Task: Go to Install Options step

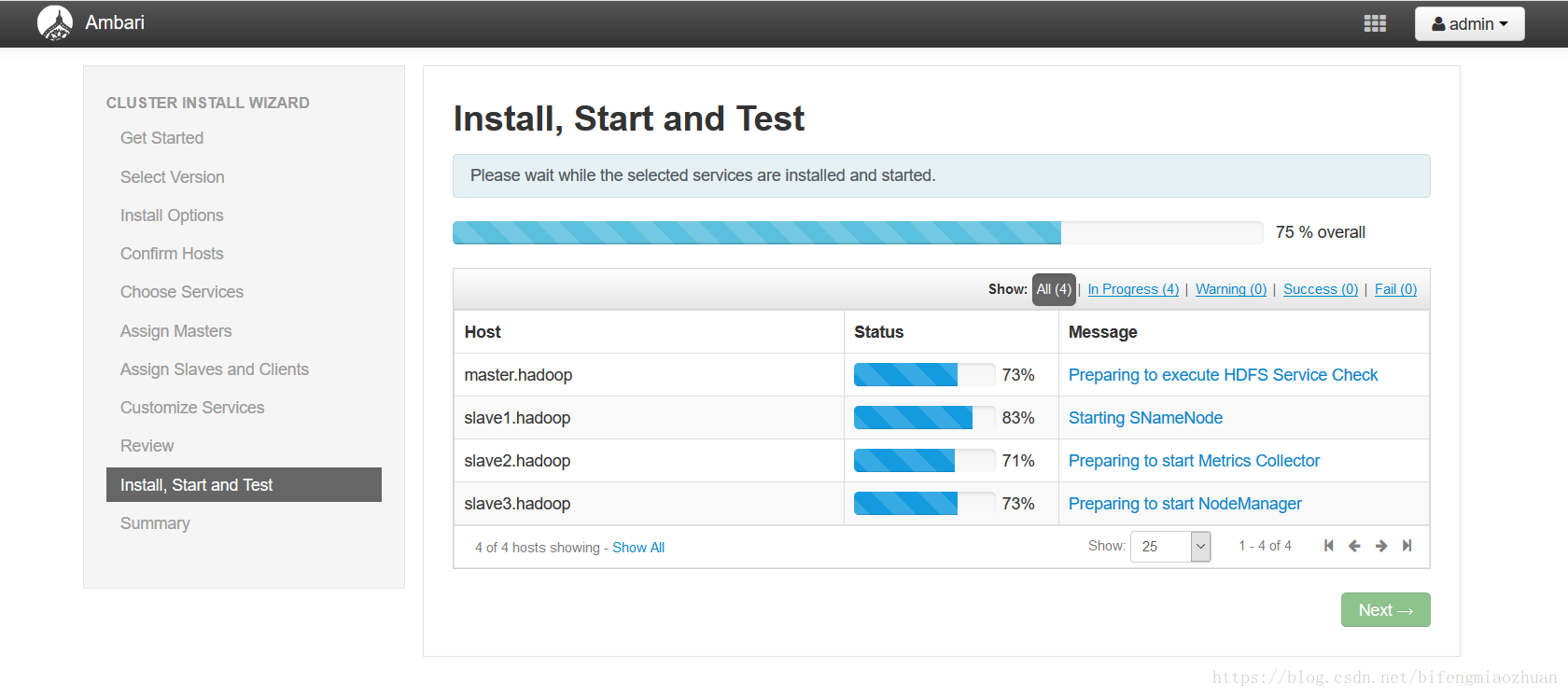Action: pyautogui.click(x=172, y=216)
